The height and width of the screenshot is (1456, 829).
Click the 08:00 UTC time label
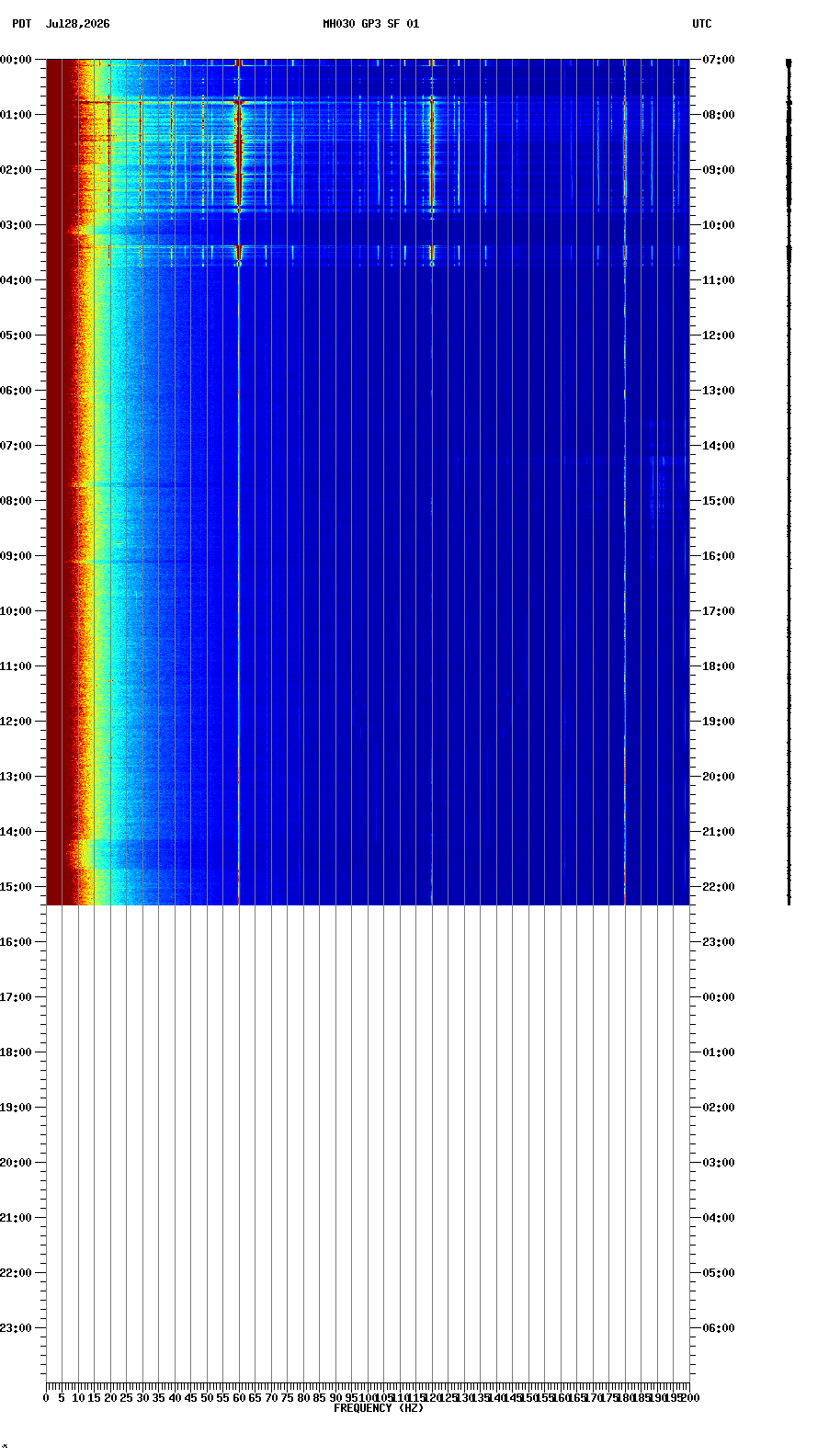[x=719, y=115]
